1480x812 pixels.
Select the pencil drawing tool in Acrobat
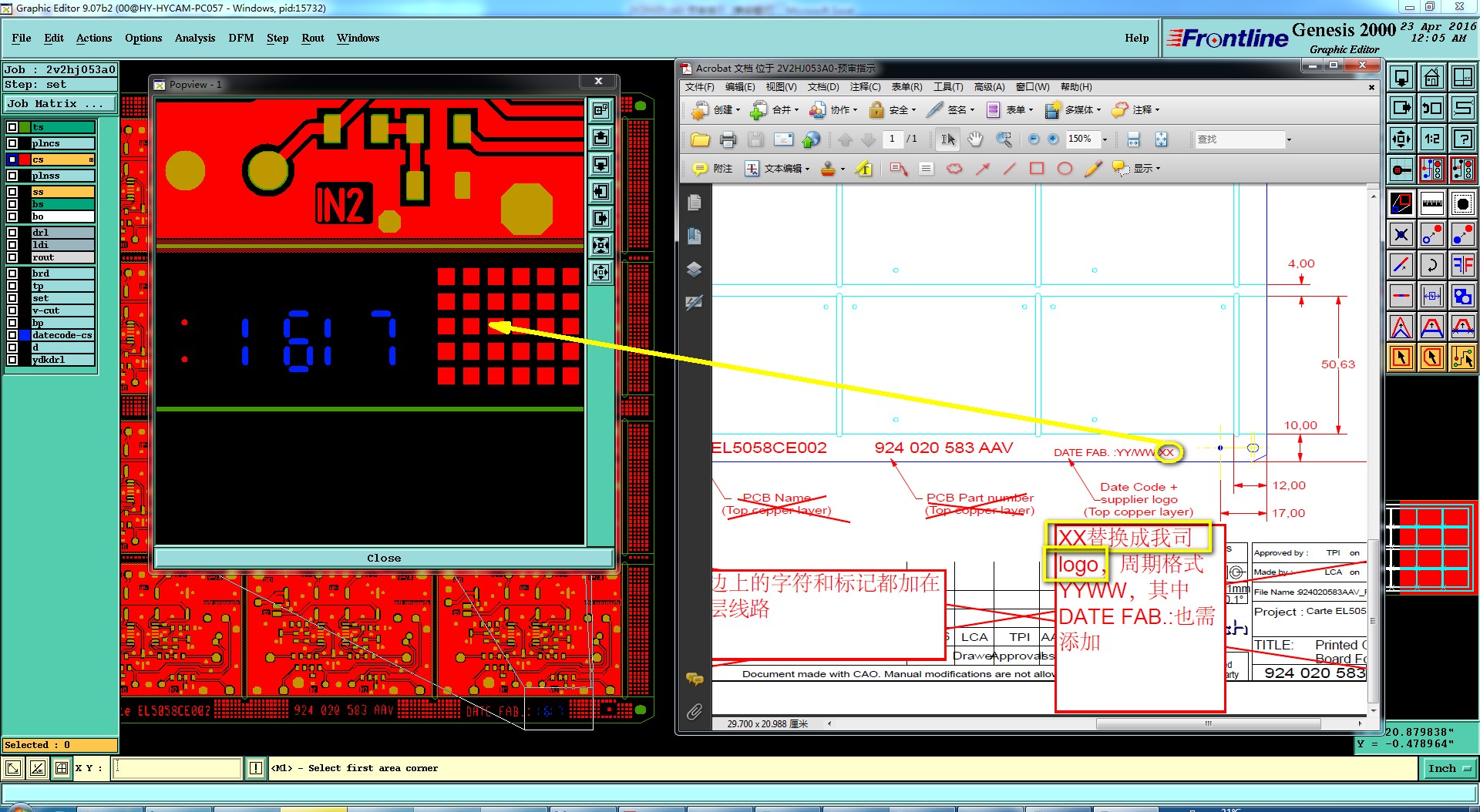click(x=1092, y=169)
